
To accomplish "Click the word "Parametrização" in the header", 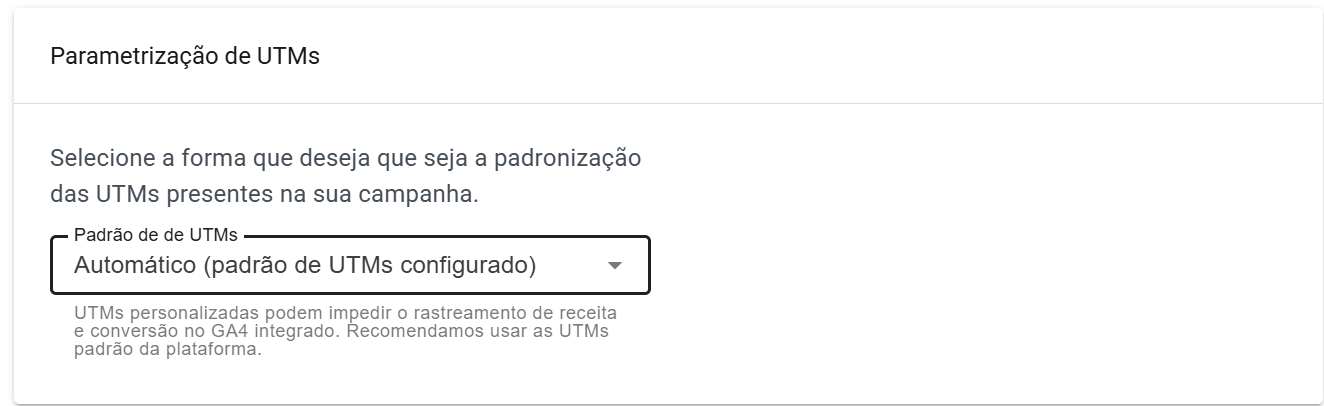I will (125, 56).
